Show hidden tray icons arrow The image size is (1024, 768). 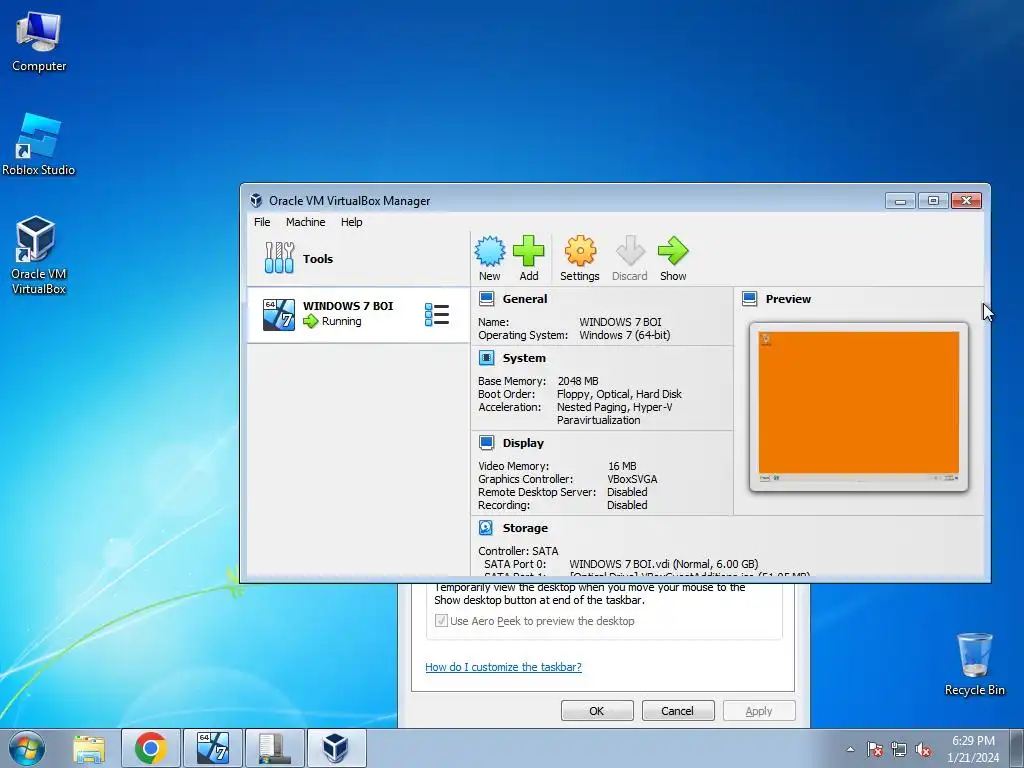pos(850,749)
